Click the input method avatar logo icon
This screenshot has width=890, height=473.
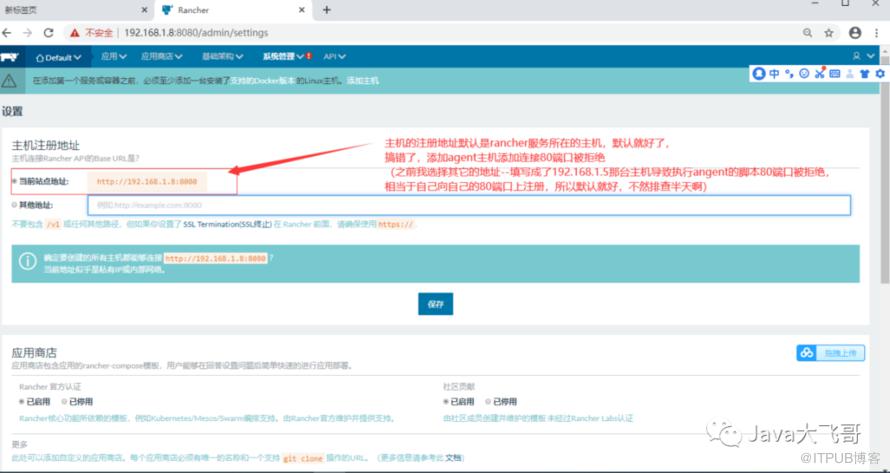759,73
